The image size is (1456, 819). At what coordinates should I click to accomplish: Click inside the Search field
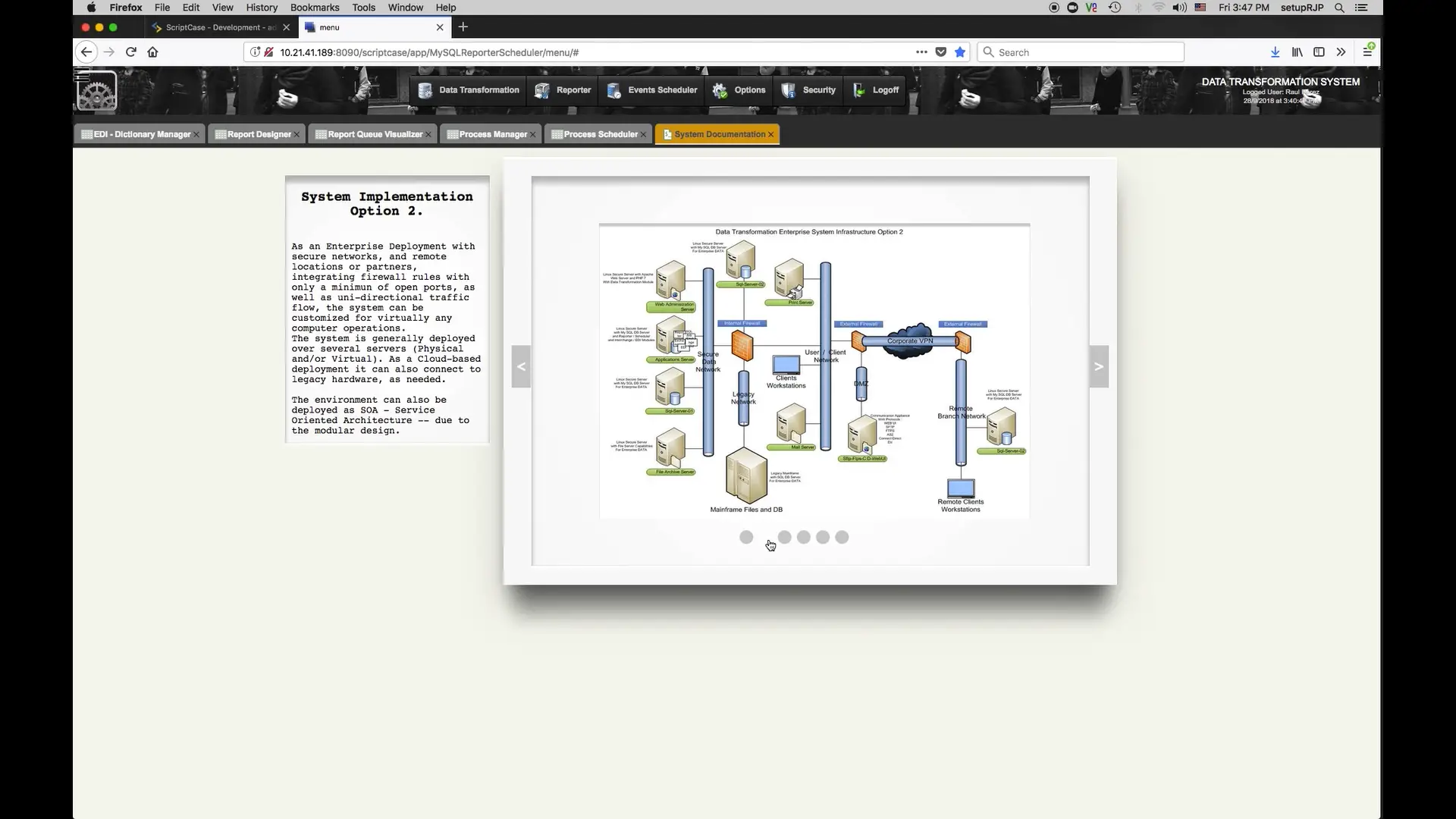pos(1077,52)
